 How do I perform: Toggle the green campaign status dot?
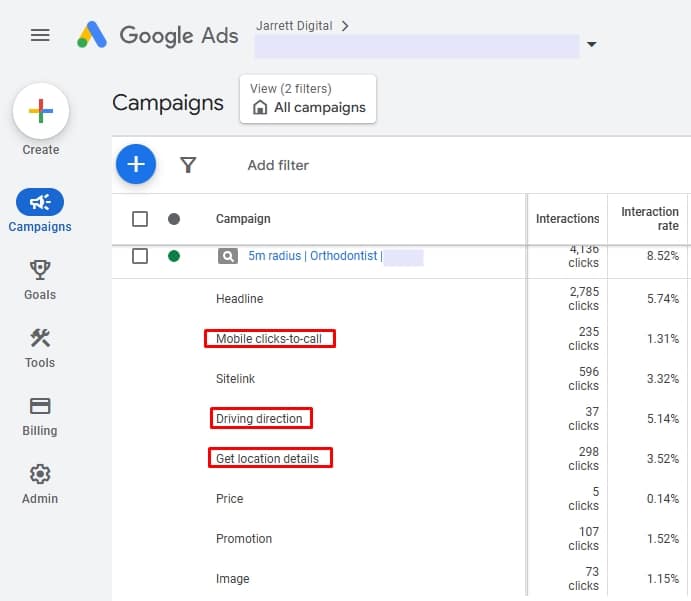(x=174, y=256)
